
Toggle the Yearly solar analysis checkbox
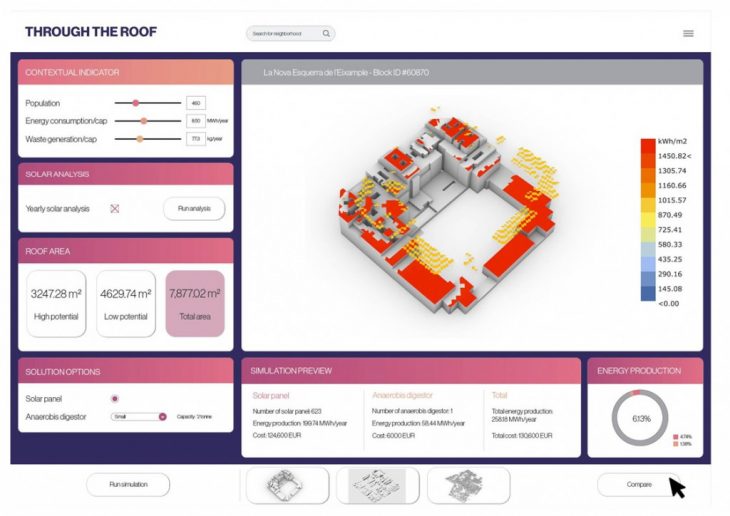[115, 209]
